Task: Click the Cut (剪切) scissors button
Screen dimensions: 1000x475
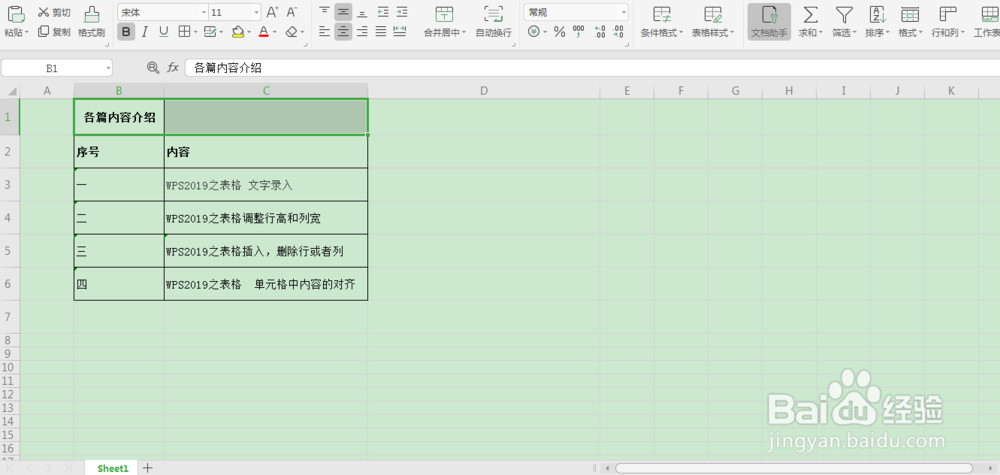Action: 54,13
